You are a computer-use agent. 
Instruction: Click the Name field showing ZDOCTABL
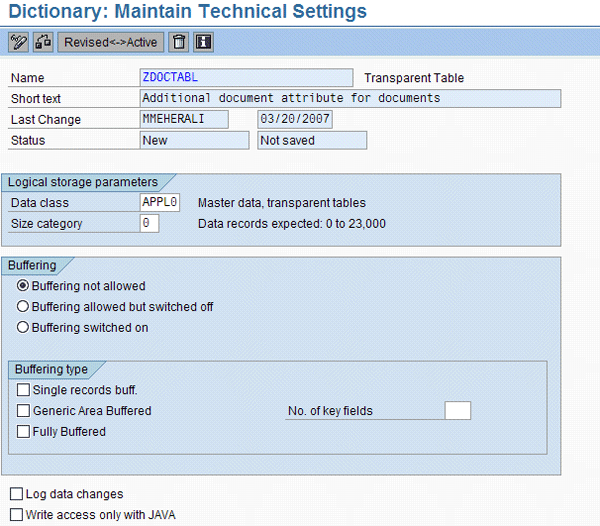[x=246, y=78]
